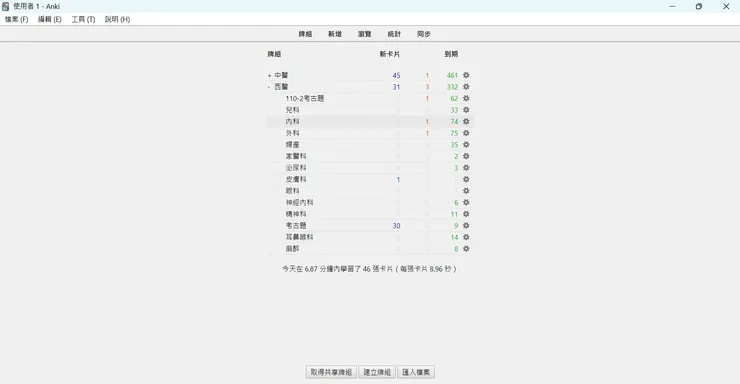
Task: Open the 麻醉 subdeck
Action: pos(293,249)
